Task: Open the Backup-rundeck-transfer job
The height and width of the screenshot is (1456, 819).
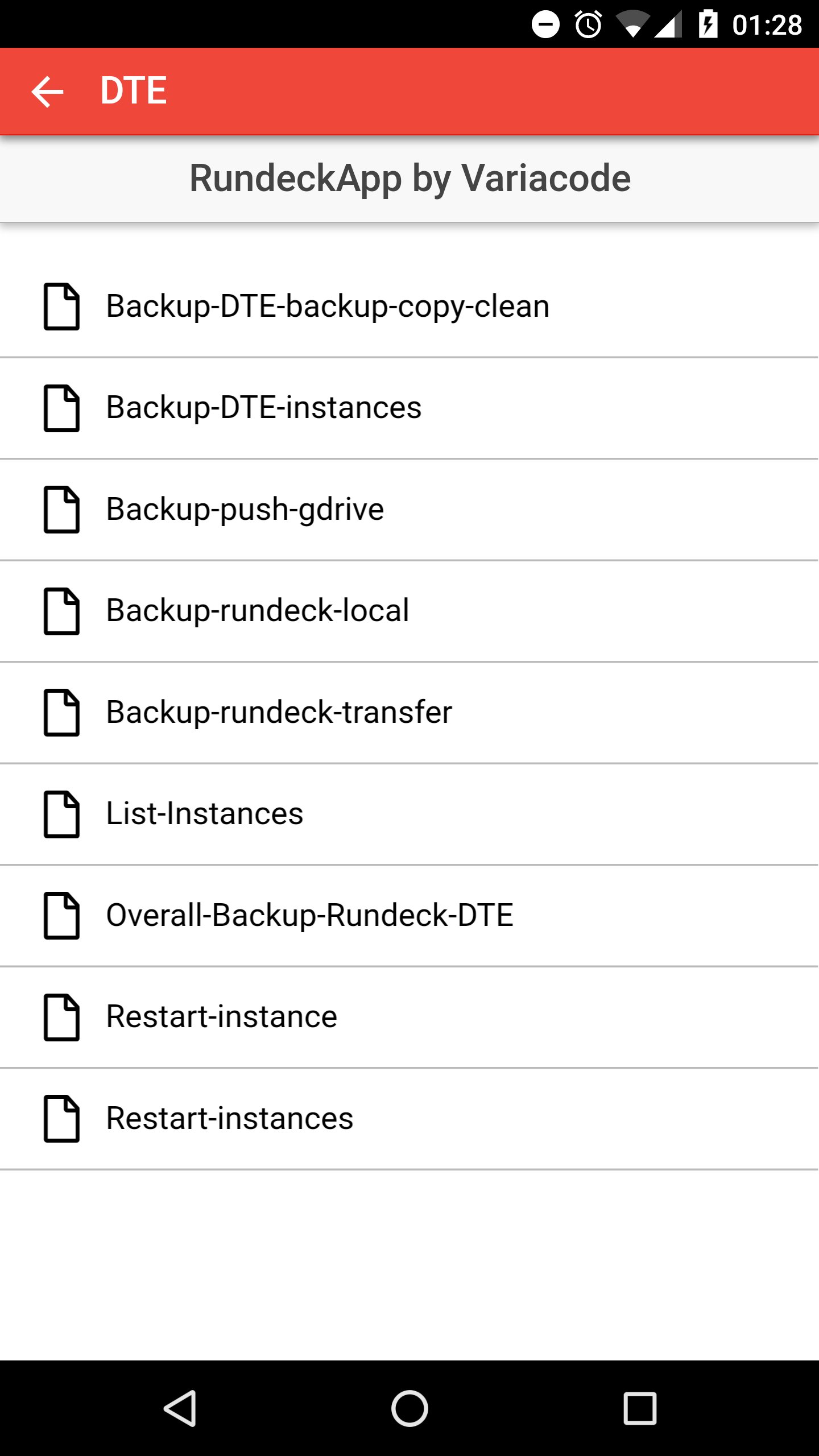Action: tap(279, 713)
